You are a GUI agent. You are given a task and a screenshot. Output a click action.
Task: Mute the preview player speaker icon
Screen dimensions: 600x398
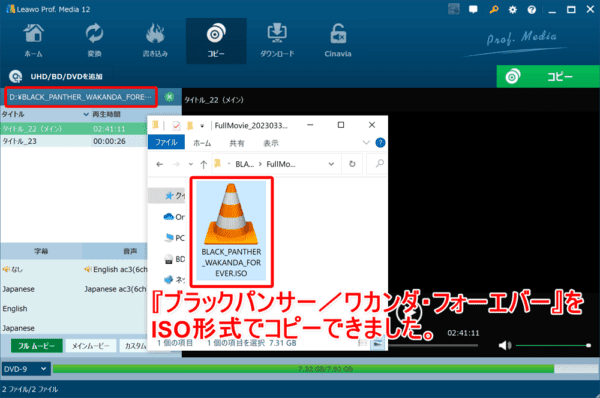(505, 346)
